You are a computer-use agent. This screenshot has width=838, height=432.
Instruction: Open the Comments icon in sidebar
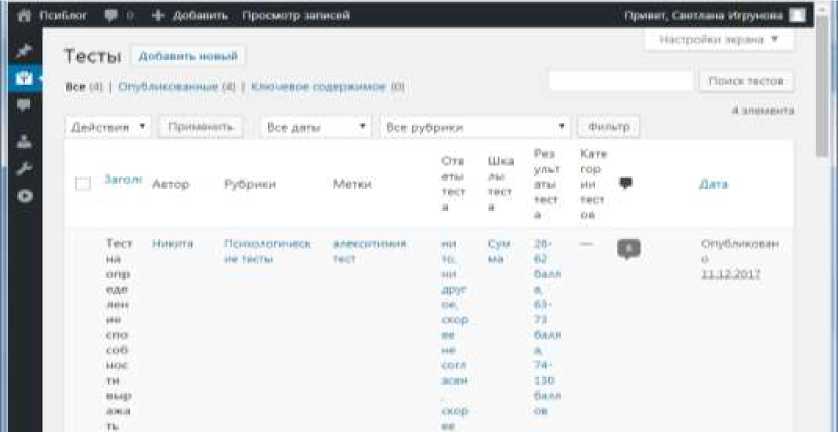point(24,105)
